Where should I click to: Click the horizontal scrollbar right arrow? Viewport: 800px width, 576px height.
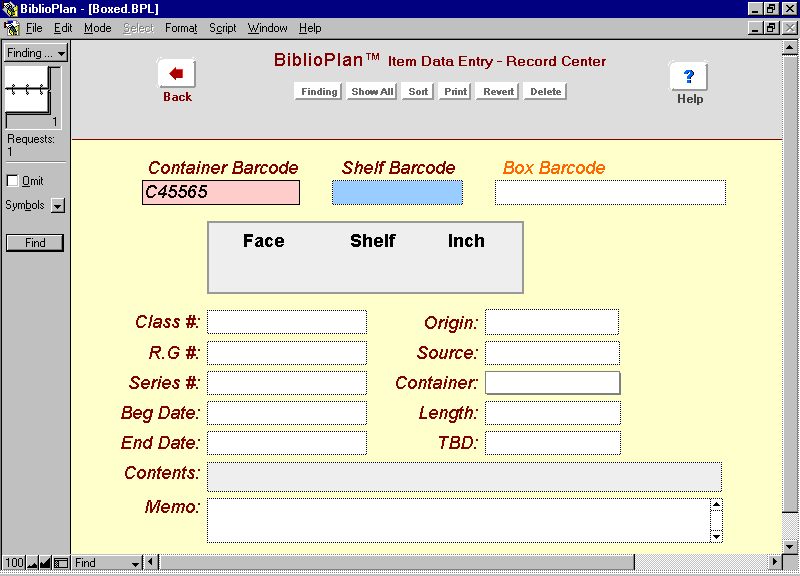click(x=775, y=562)
